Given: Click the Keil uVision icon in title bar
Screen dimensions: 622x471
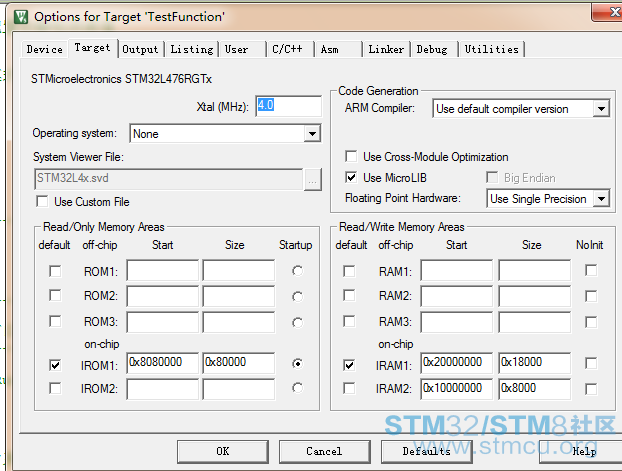Looking at the screenshot, I should pos(21,17).
